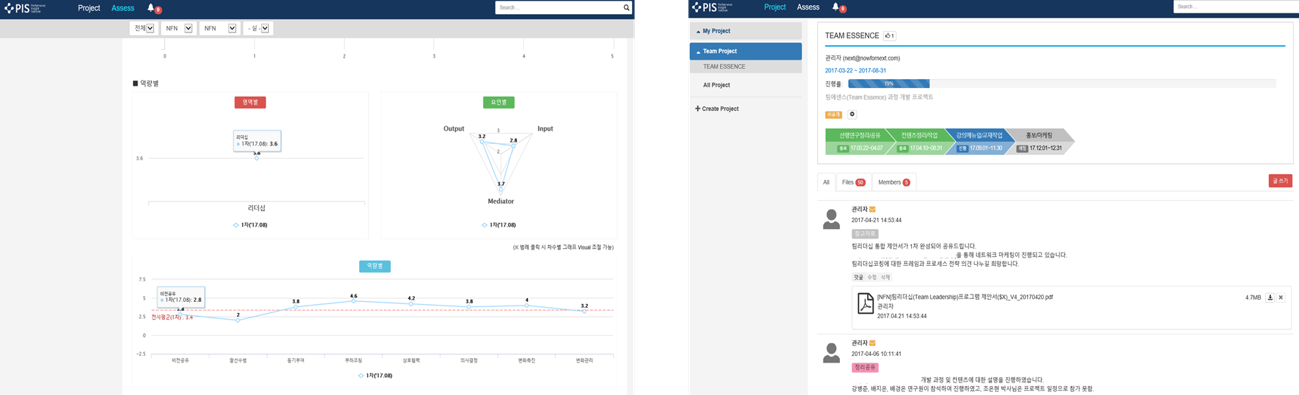Open the first NFN dropdown
Image resolution: width=1299 pixels, height=395 pixels.
point(177,29)
